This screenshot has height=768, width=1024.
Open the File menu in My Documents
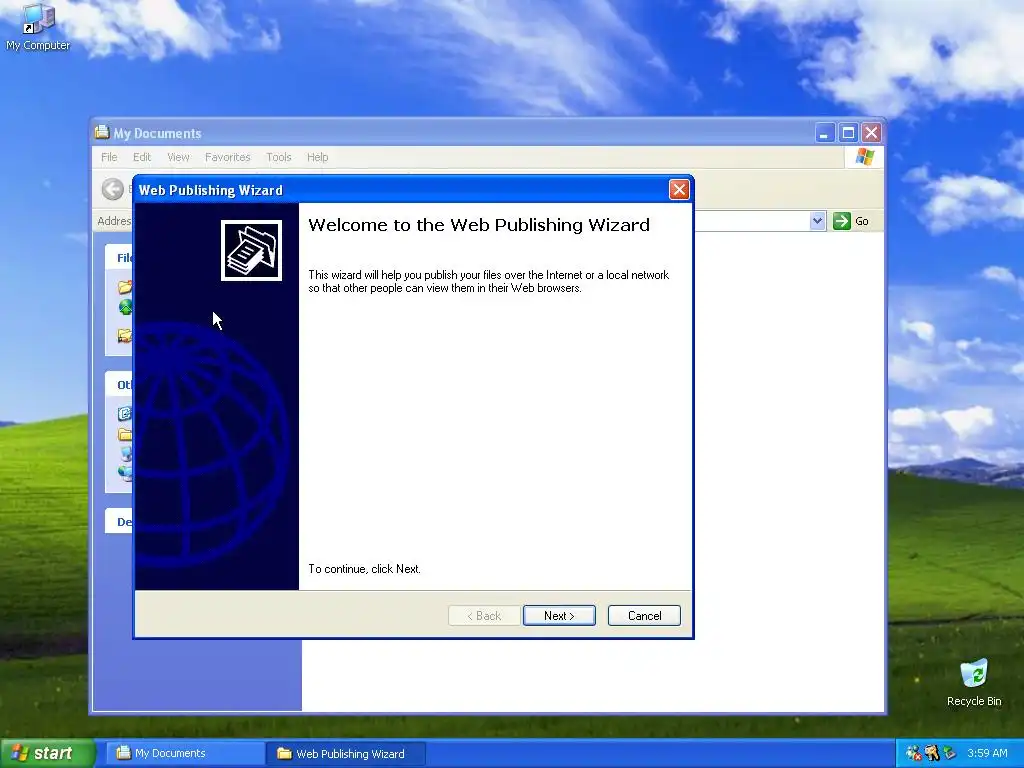pos(109,157)
